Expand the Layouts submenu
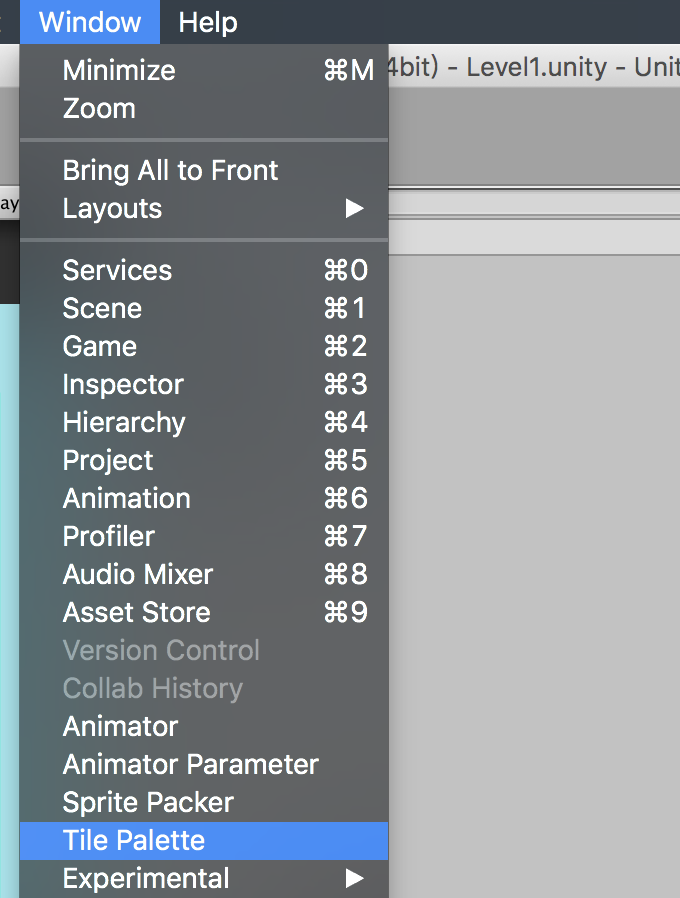 pyautogui.click(x=112, y=208)
